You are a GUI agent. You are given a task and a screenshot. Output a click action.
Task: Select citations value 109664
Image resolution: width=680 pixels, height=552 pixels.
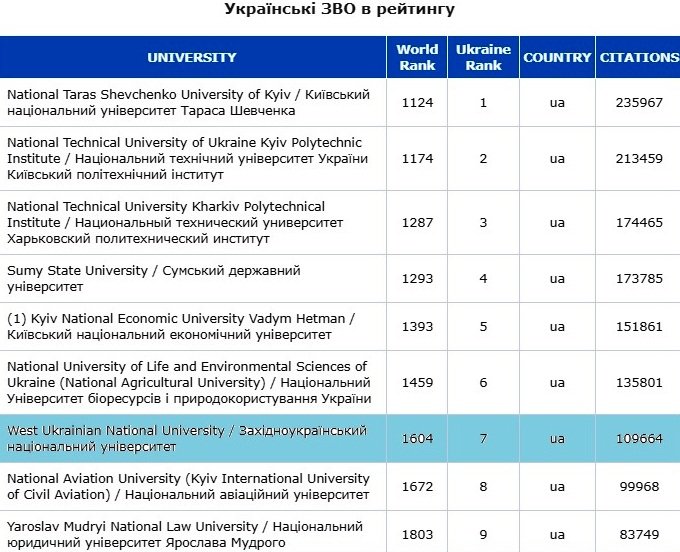639,439
